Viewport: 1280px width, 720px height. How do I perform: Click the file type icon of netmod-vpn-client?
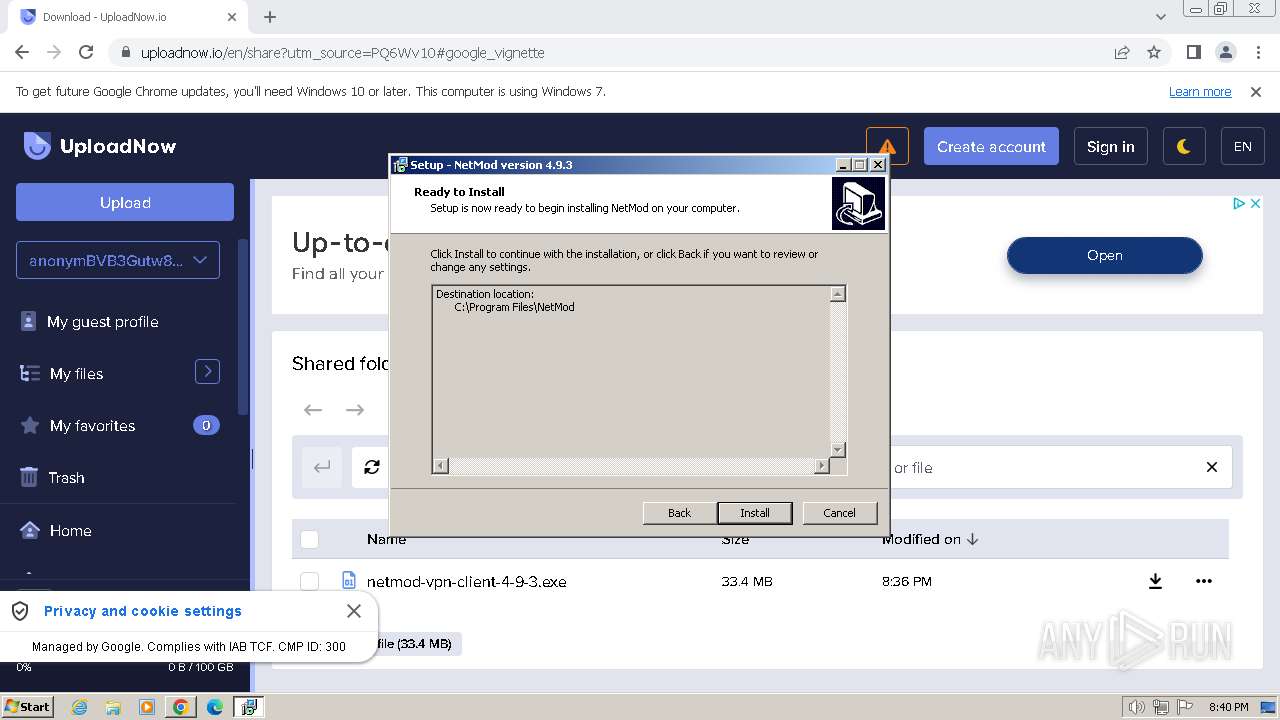(349, 581)
